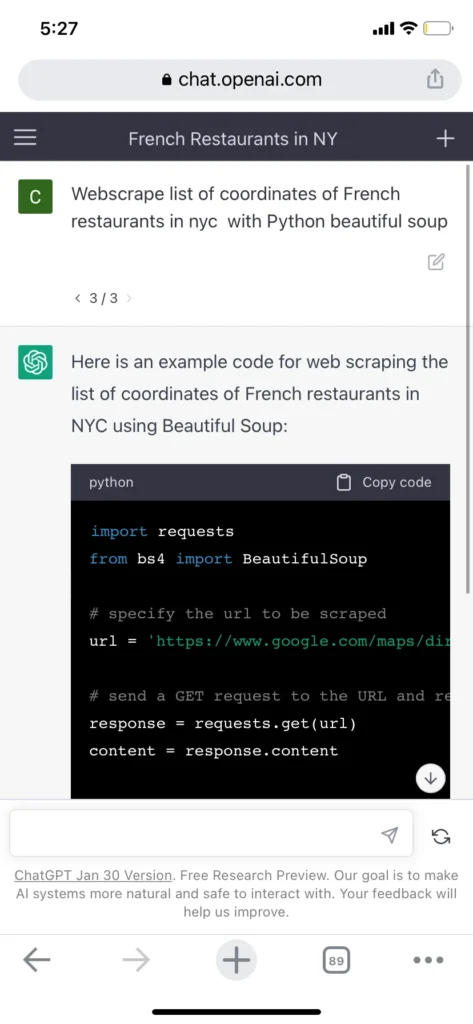The image size is (473, 1024).
Task: Send message with paper plane icon
Action: 389,835
